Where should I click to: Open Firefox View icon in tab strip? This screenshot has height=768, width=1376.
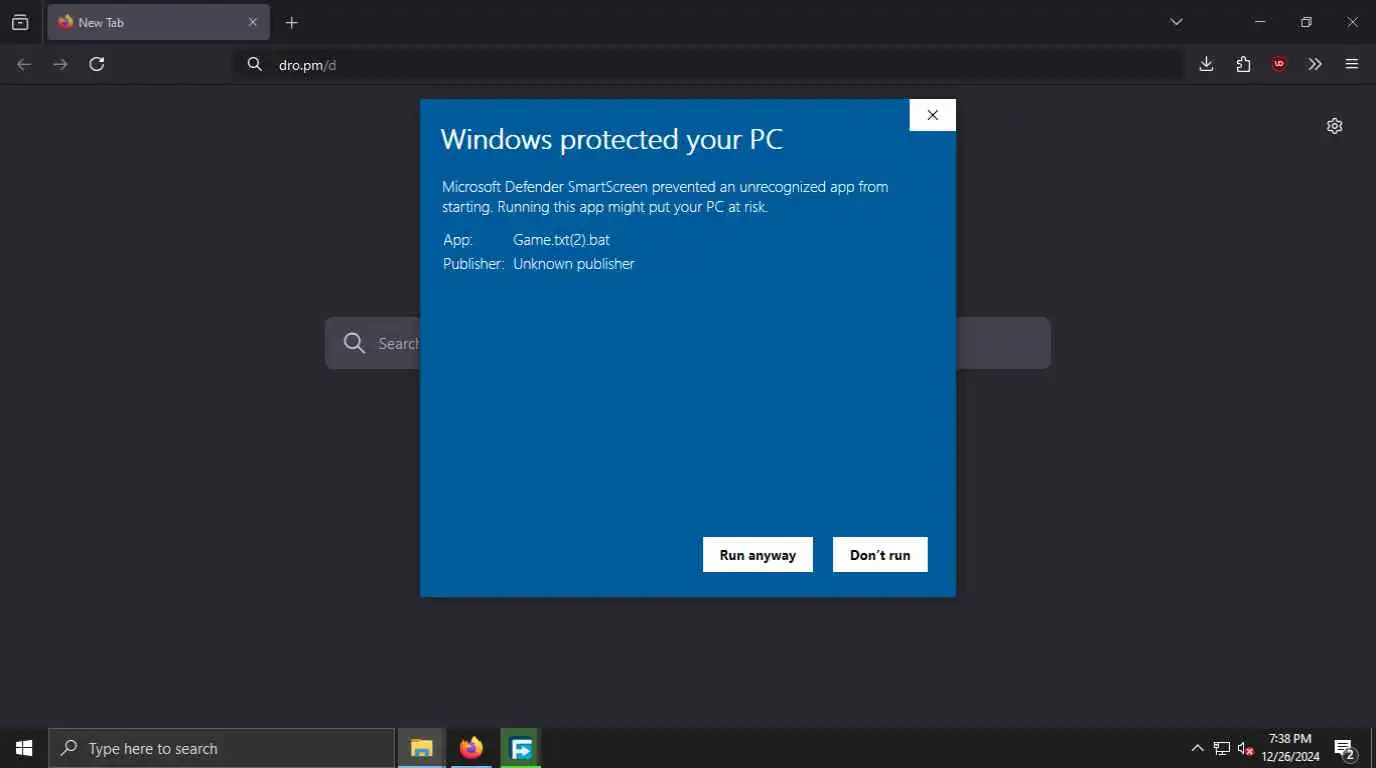tap(20, 22)
